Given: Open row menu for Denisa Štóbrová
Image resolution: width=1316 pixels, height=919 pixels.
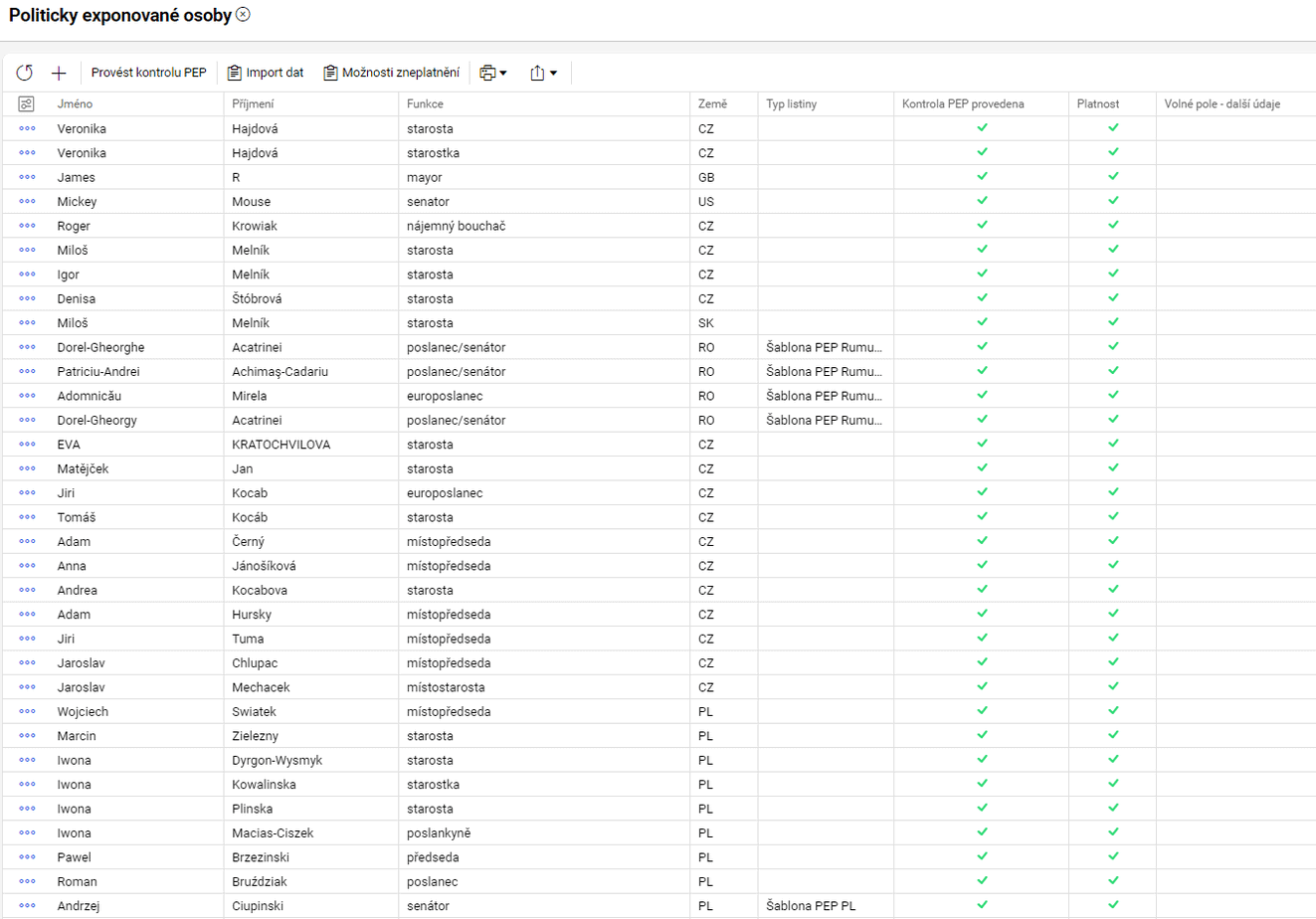Looking at the screenshot, I should (27, 298).
